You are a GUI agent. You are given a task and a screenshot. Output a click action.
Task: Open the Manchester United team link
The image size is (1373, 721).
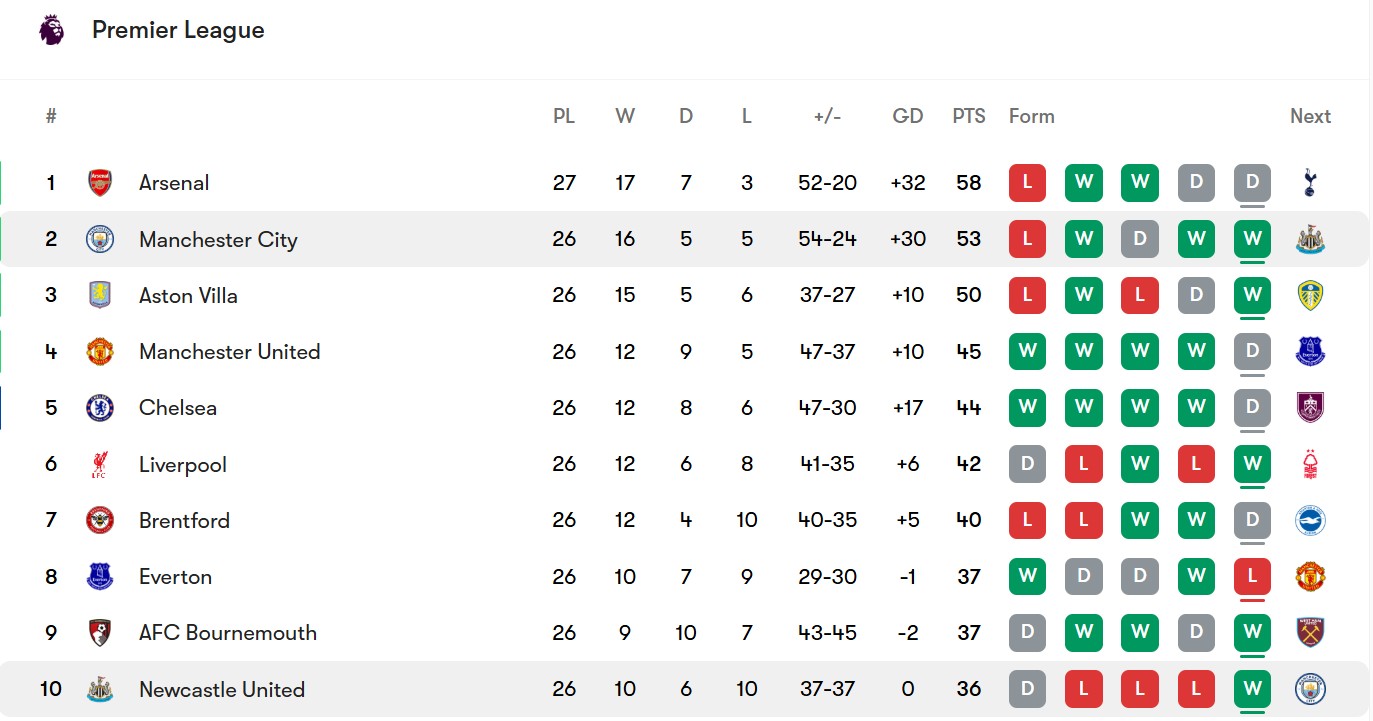(229, 352)
